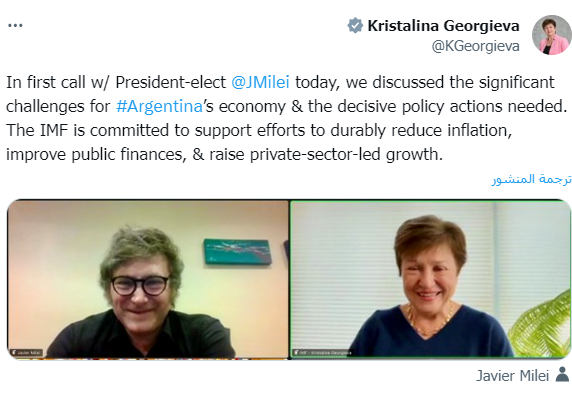Click the green plant in the photo

(x=541, y=324)
